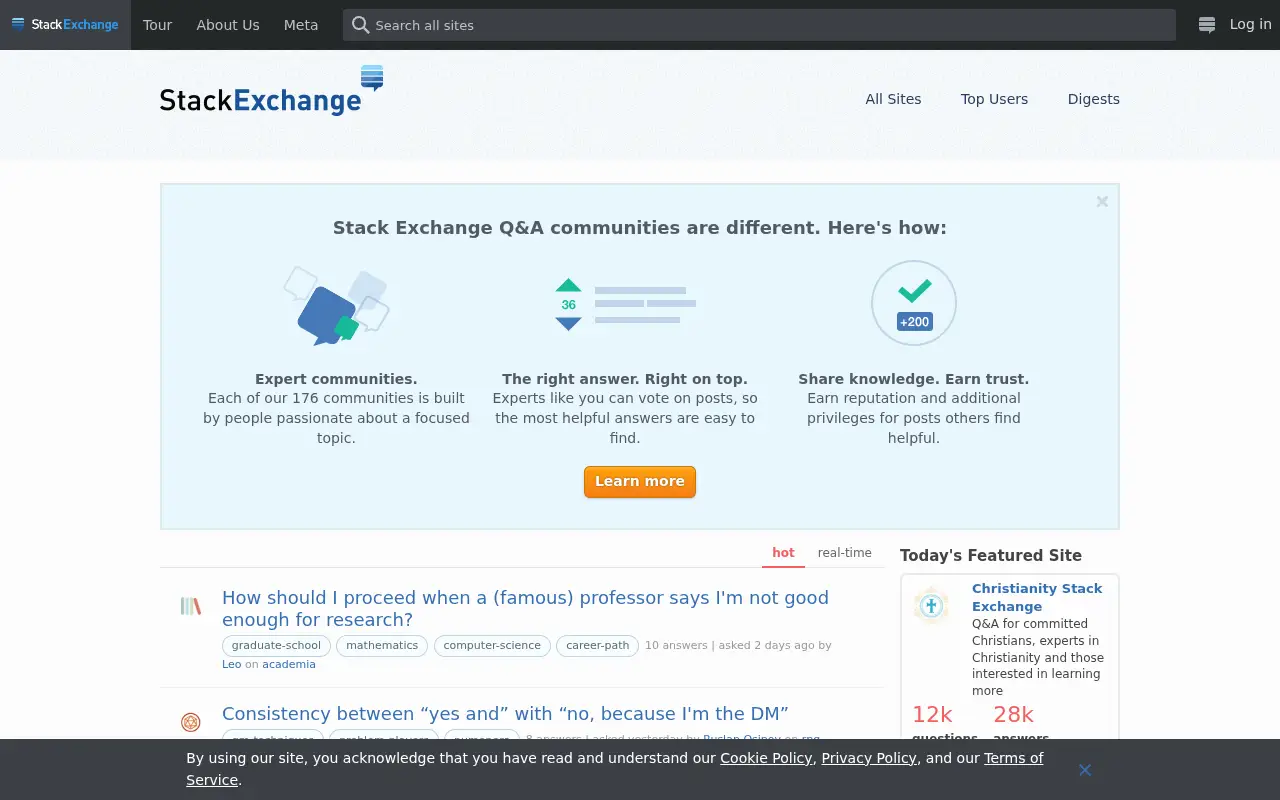Select the career-path tag
1280x800 pixels.
coord(597,646)
